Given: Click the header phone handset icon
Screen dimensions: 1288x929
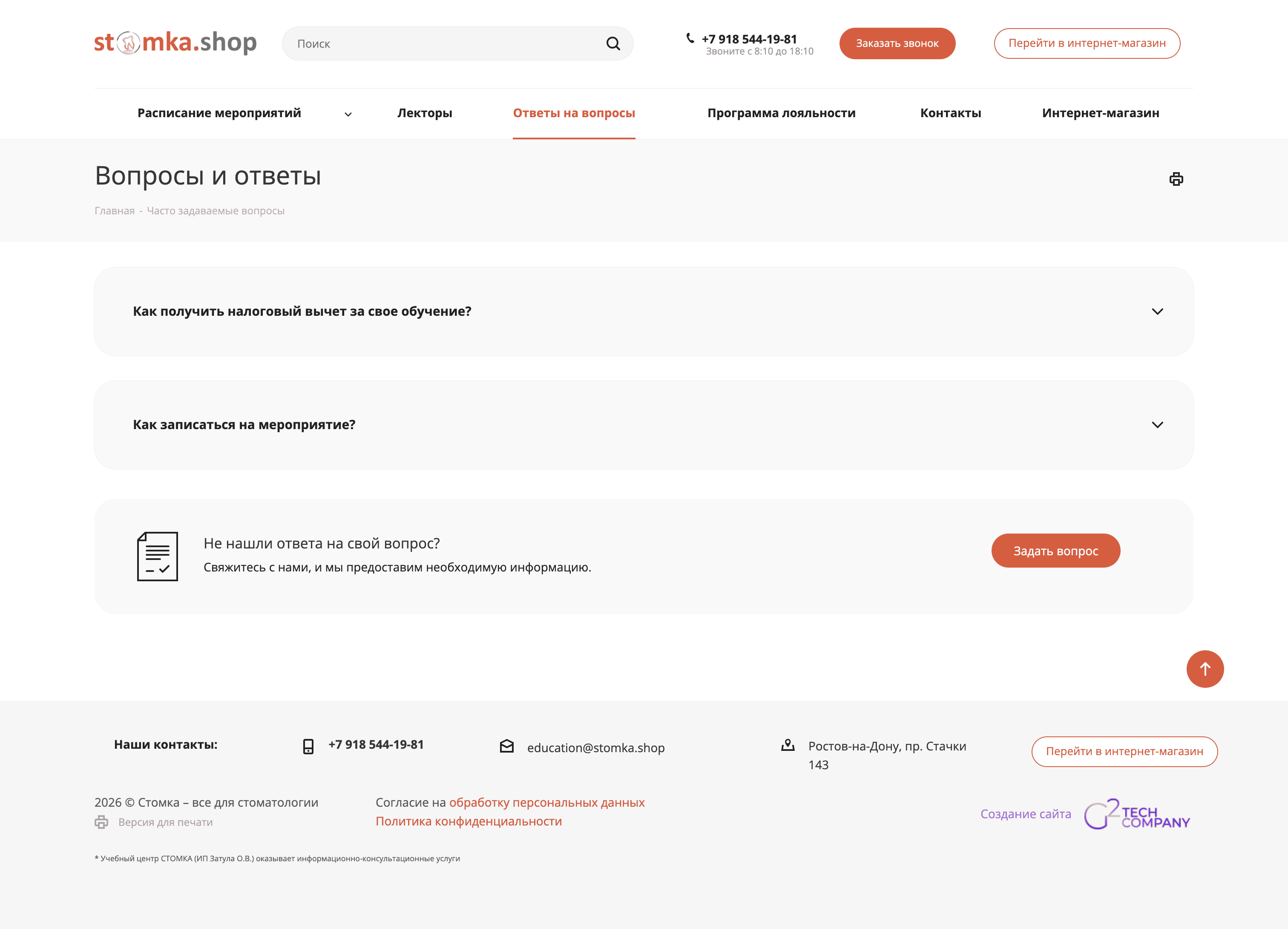Looking at the screenshot, I should pyautogui.click(x=690, y=38).
